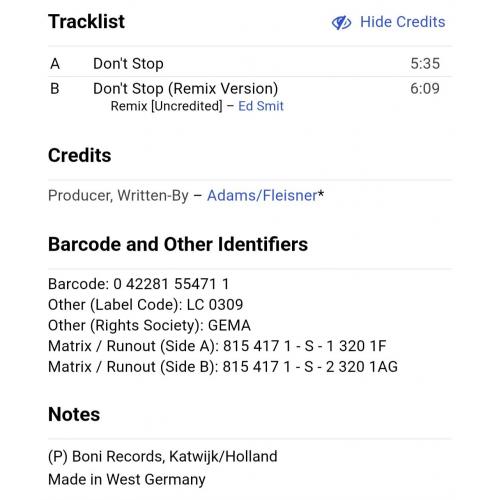Click the Side B matrix runout line

(x=223, y=367)
